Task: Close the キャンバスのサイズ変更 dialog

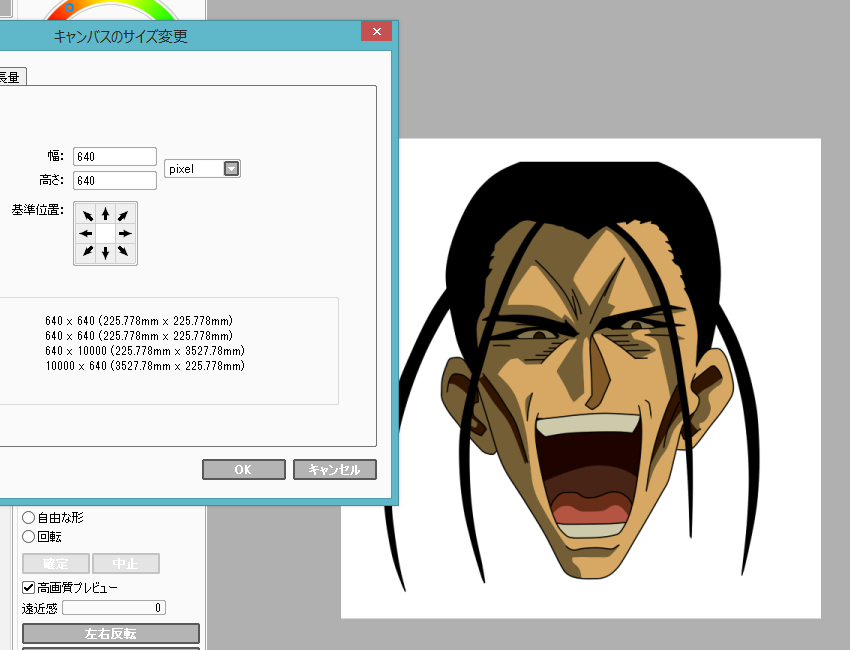Action: click(x=377, y=31)
